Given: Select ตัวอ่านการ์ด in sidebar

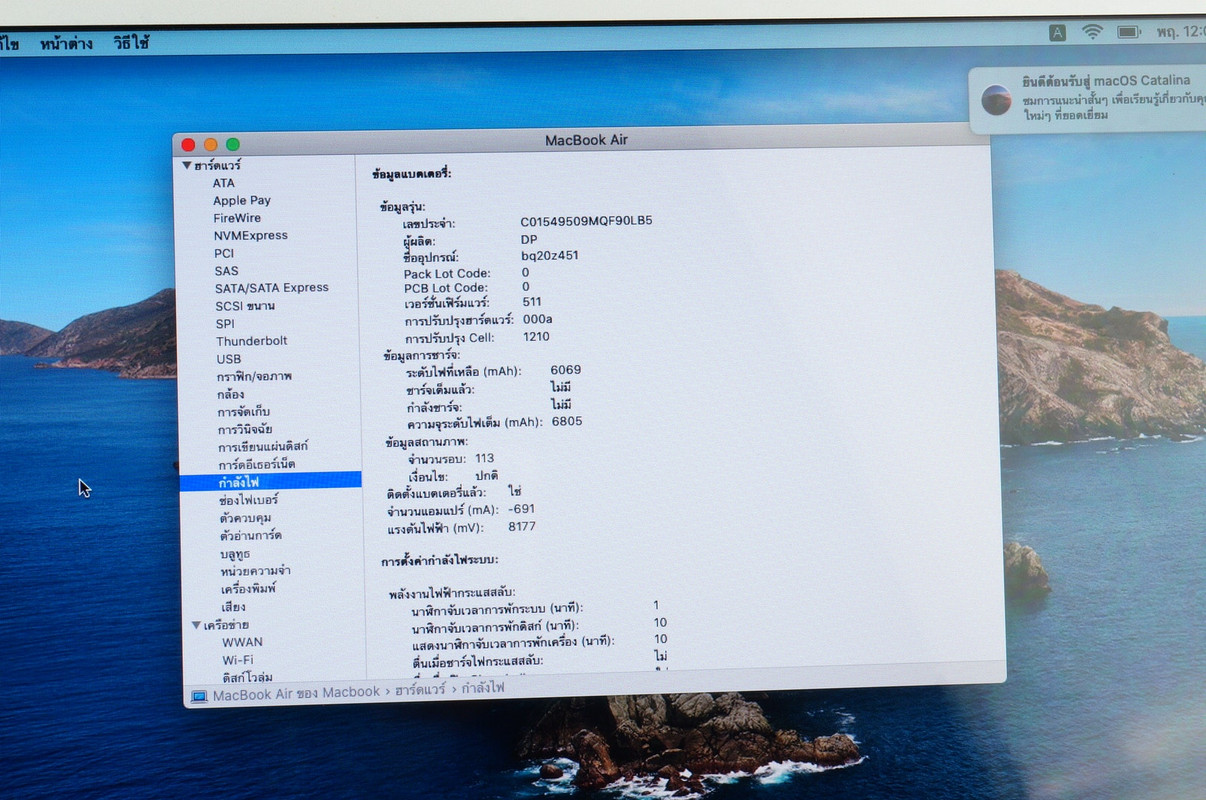Looking at the screenshot, I should pyautogui.click(x=250, y=536).
